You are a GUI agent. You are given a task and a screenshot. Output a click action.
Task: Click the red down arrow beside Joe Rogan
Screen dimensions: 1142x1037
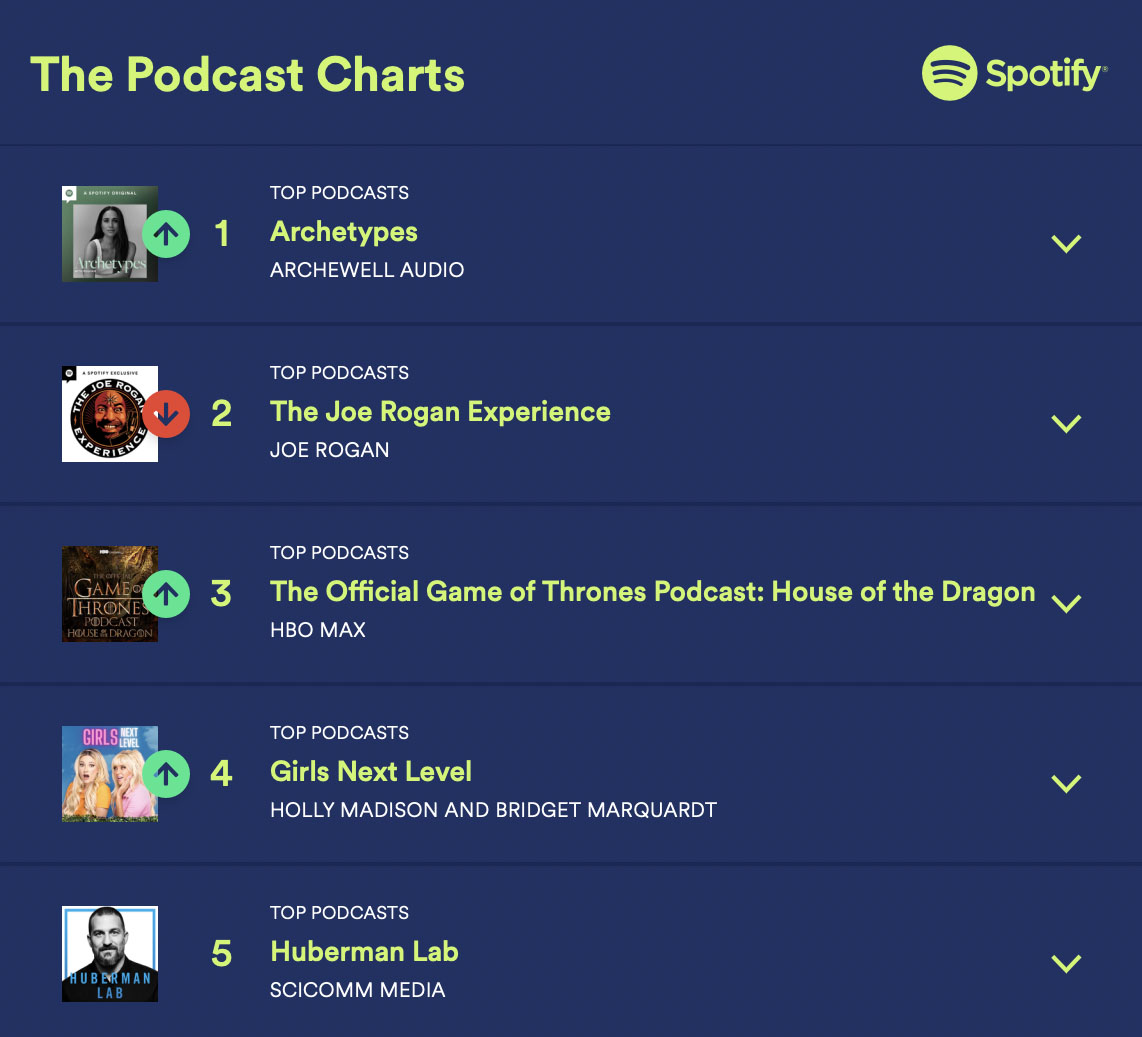(x=166, y=414)
